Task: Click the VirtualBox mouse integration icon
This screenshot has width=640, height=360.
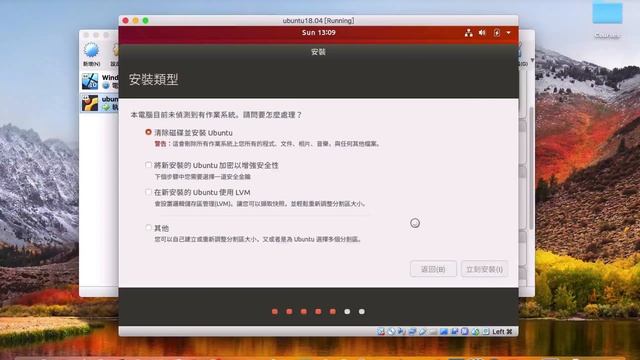Action: (x=475, y=331)
